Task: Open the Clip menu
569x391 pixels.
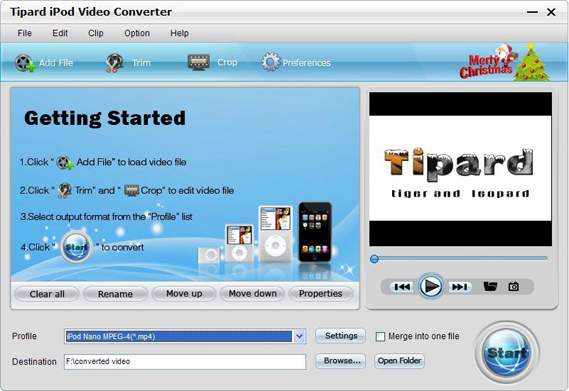Action: [96, 33]
